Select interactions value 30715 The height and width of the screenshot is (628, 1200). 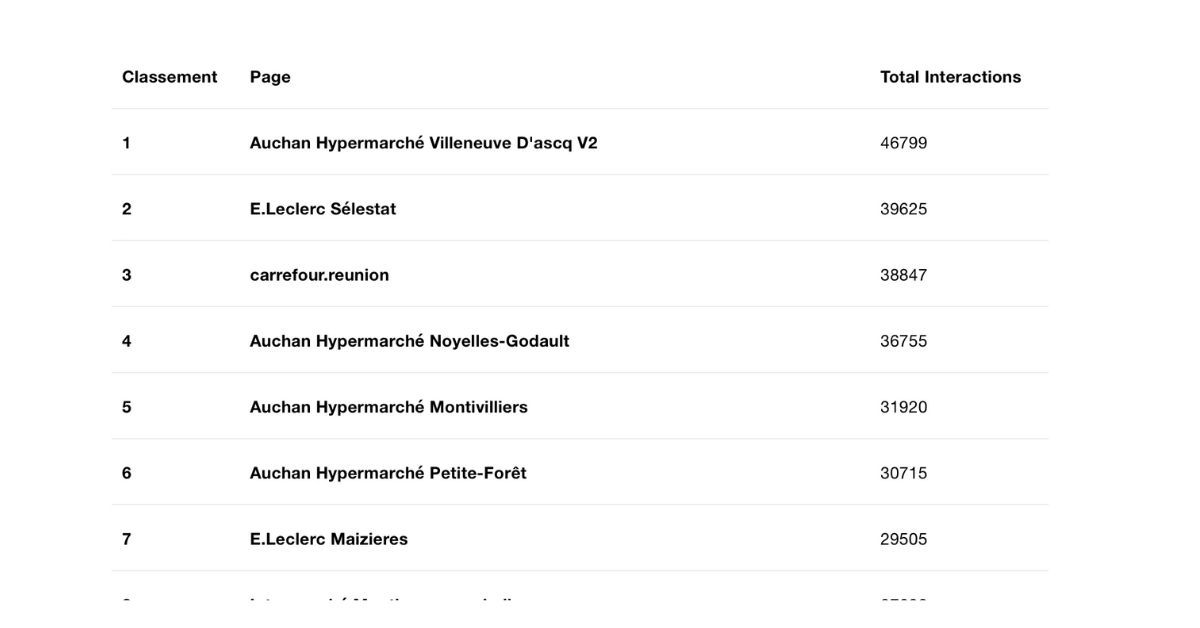click(903, 473)
